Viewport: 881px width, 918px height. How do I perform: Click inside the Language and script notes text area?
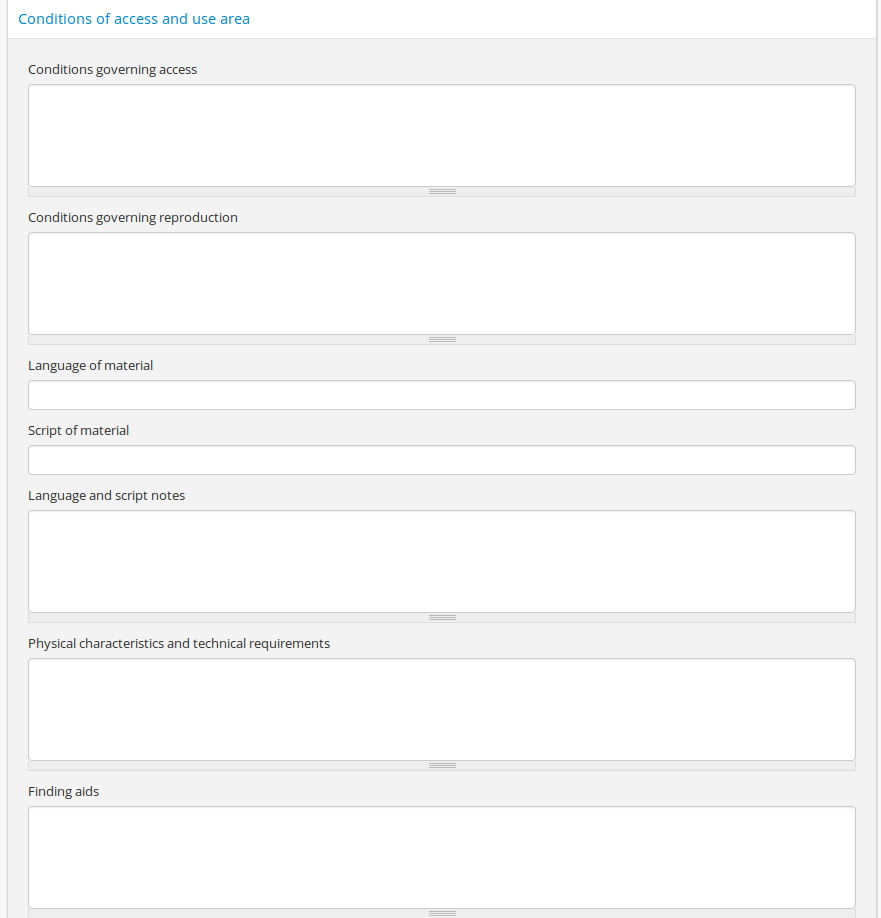[441, 561]
